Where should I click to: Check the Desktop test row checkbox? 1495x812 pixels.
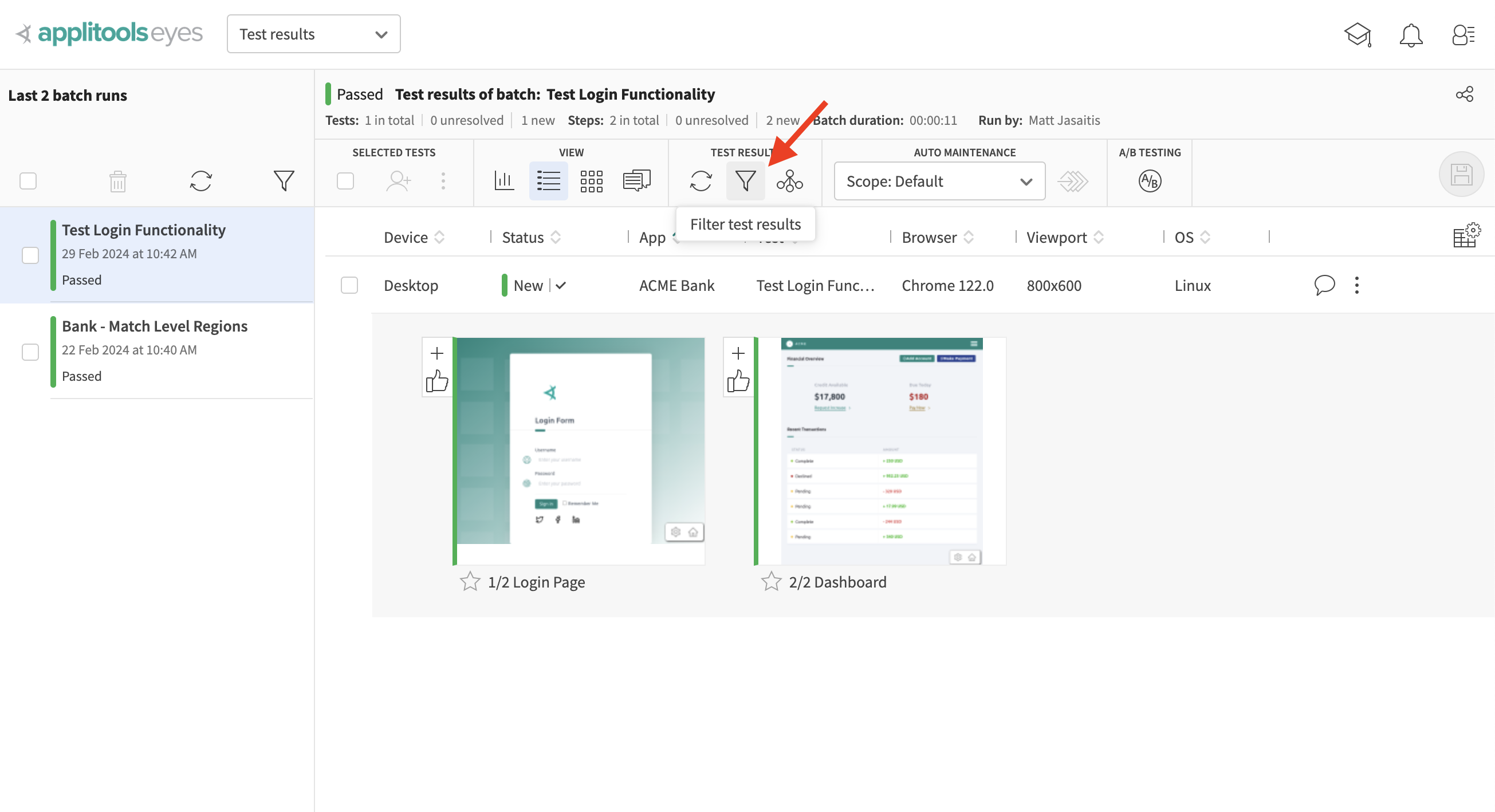point(349,285)
